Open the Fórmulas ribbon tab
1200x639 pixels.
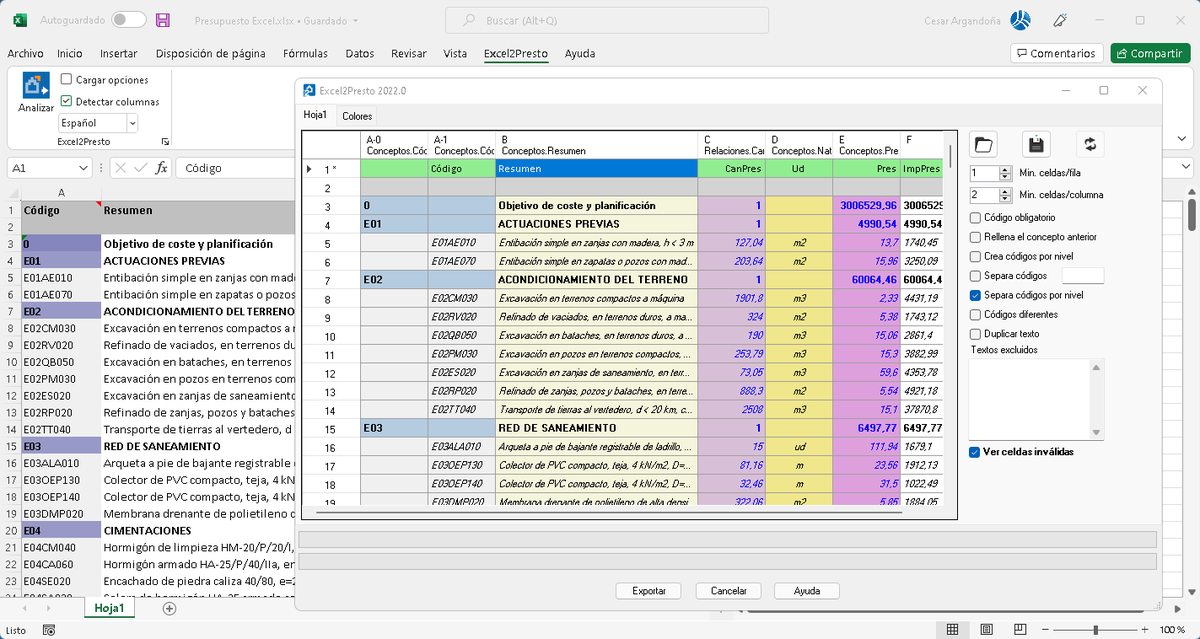305,54
